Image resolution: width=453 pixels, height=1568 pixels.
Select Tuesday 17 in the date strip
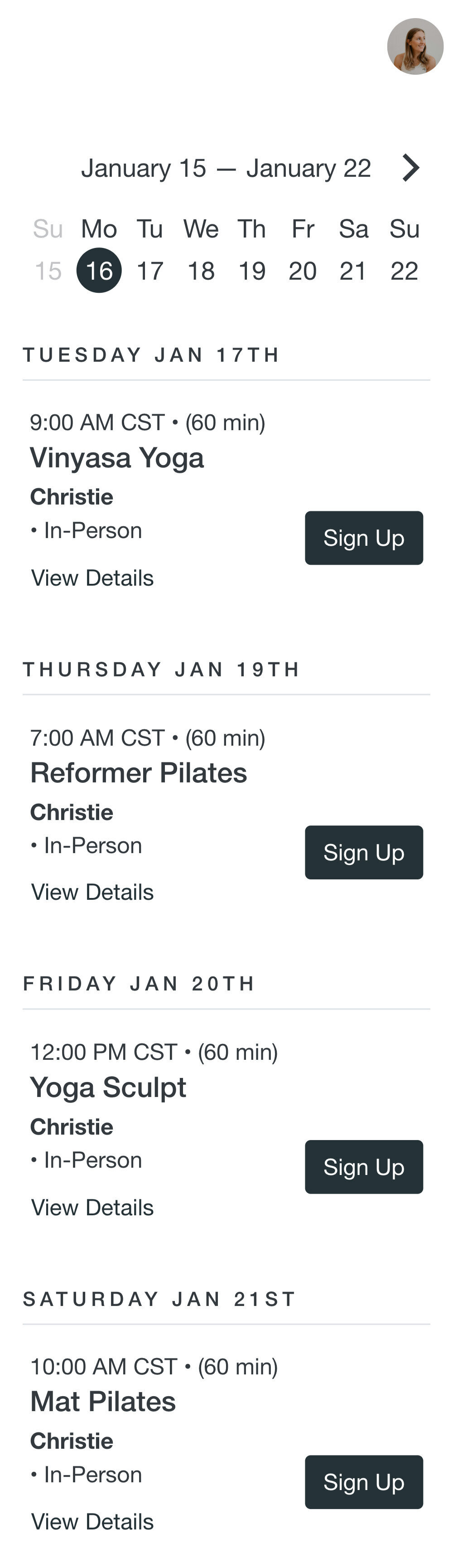[x=149, y=271]
